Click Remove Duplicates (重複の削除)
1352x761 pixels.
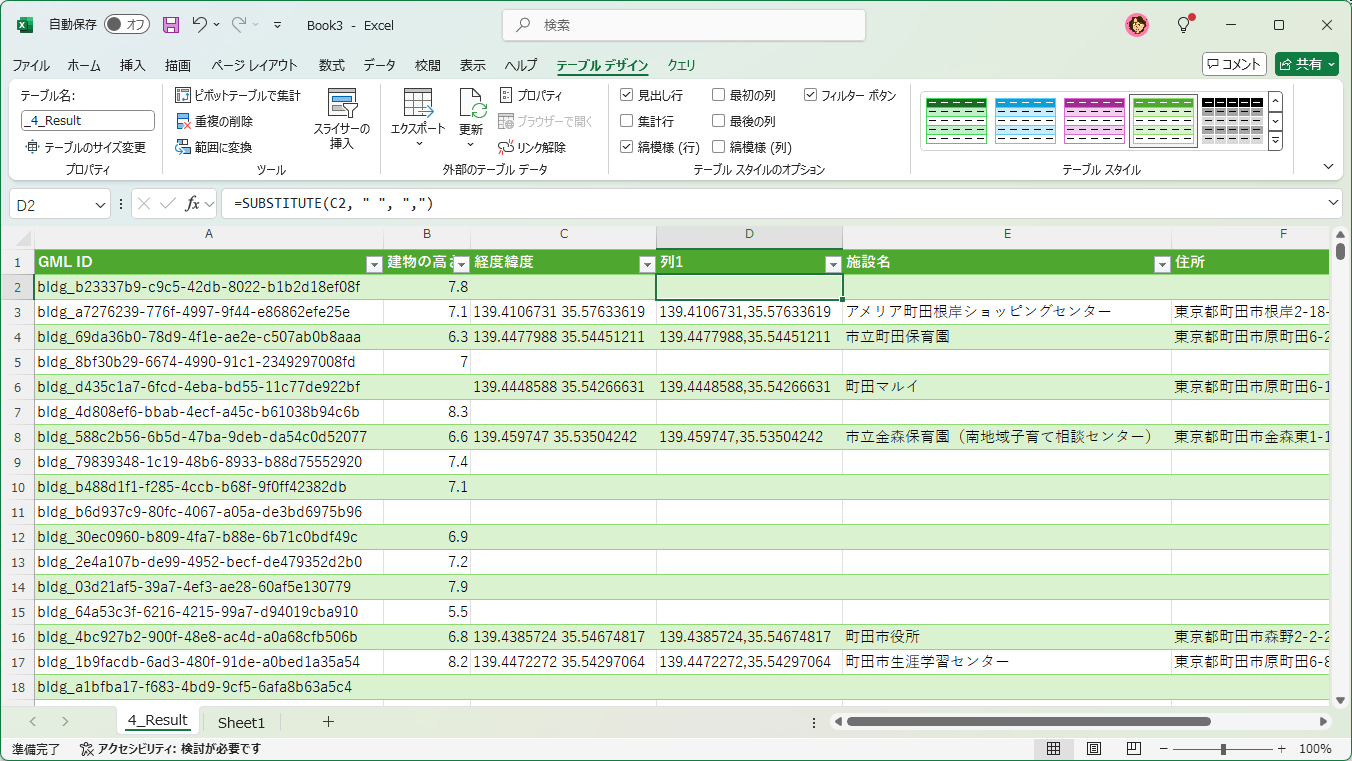(215, 121)
